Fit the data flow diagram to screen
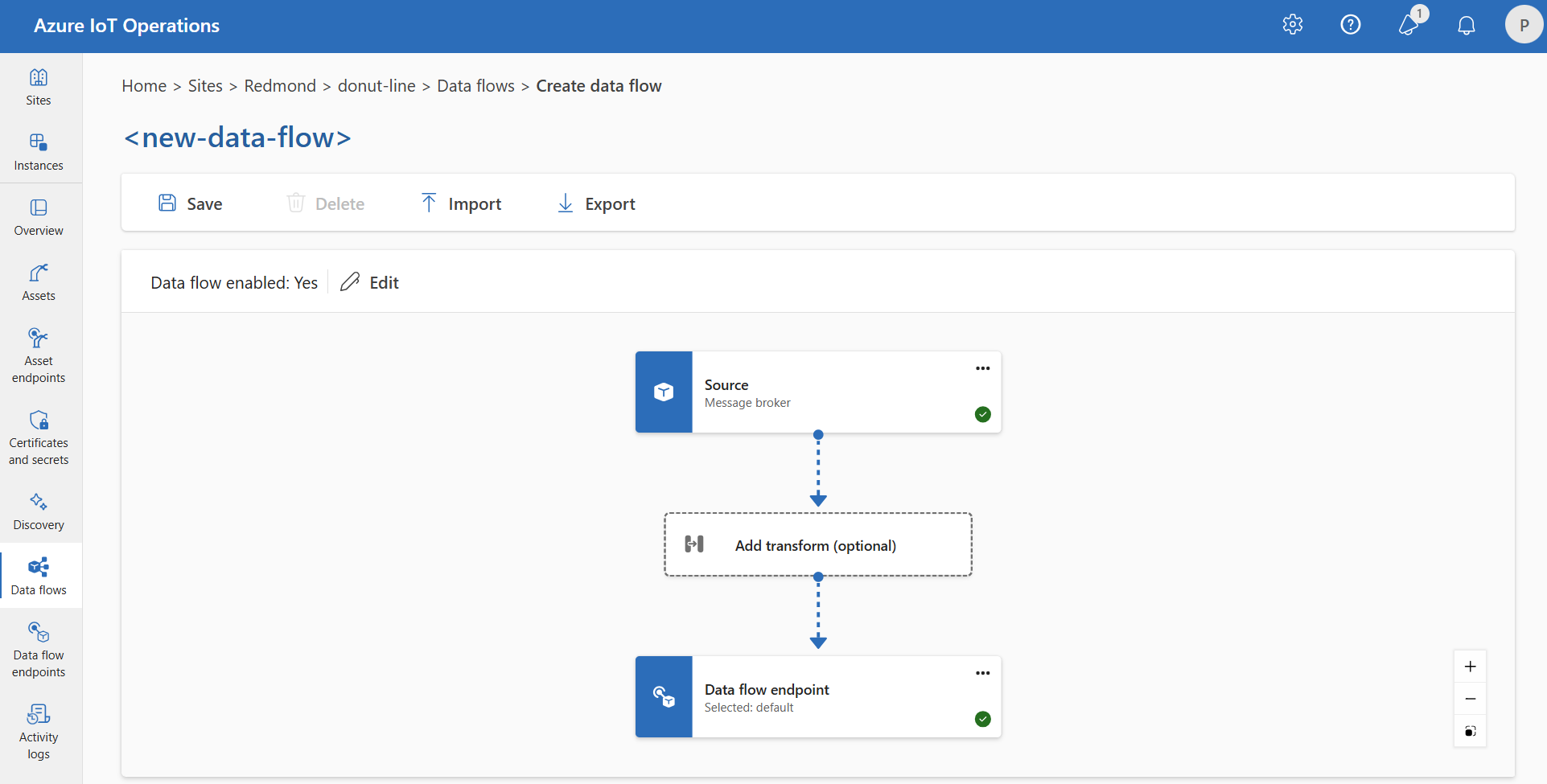The image size is (1547, 784). (x=1470, y=731)
